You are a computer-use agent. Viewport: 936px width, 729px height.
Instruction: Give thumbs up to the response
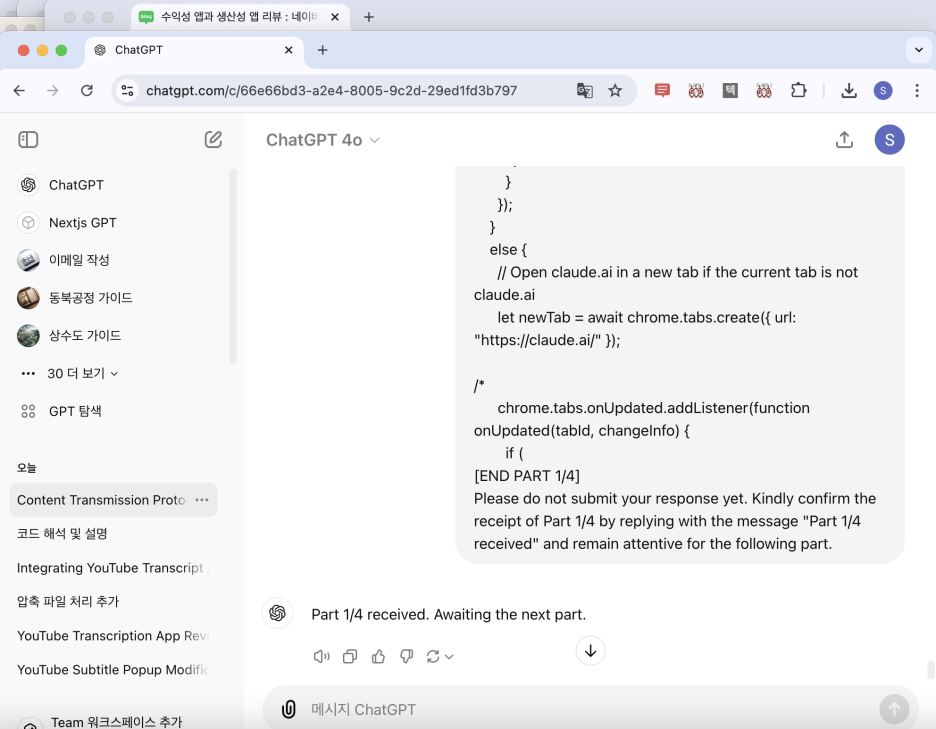(378, 657)
